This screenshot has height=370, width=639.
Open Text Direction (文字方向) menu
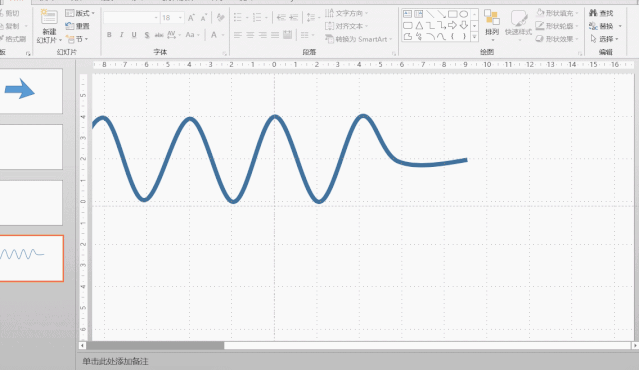tap(346, 13)
